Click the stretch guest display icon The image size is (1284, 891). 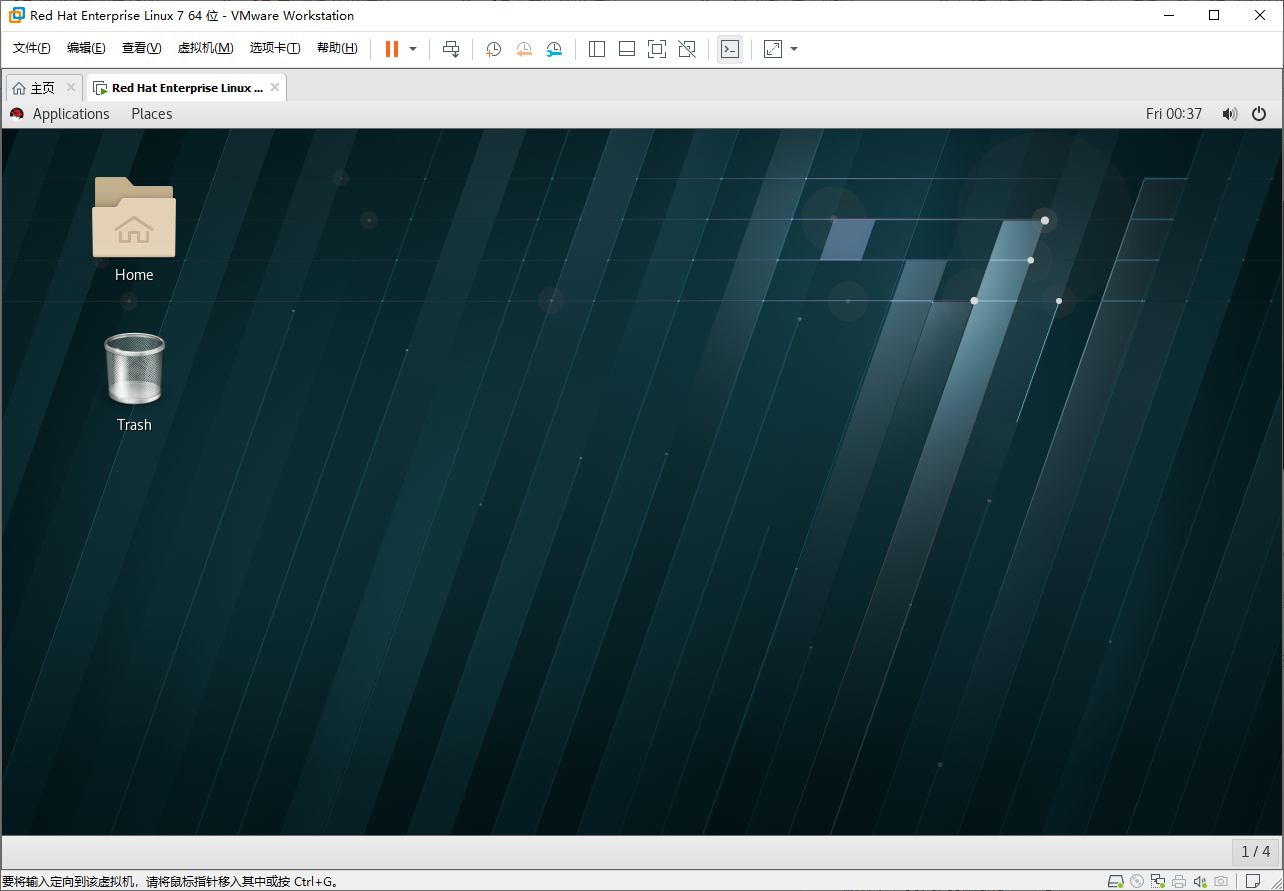point(773,49)
